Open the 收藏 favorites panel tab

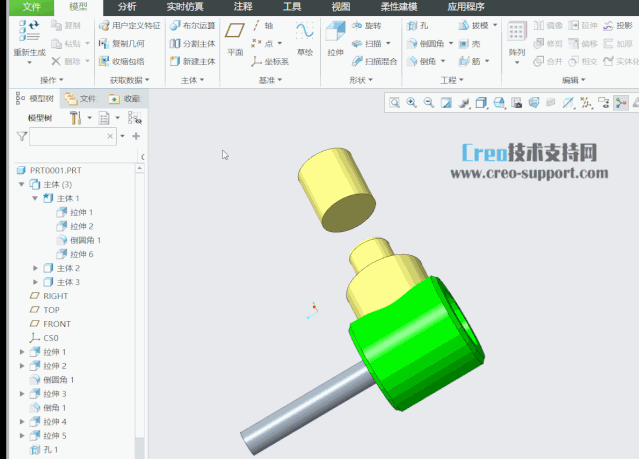[124, 99]
